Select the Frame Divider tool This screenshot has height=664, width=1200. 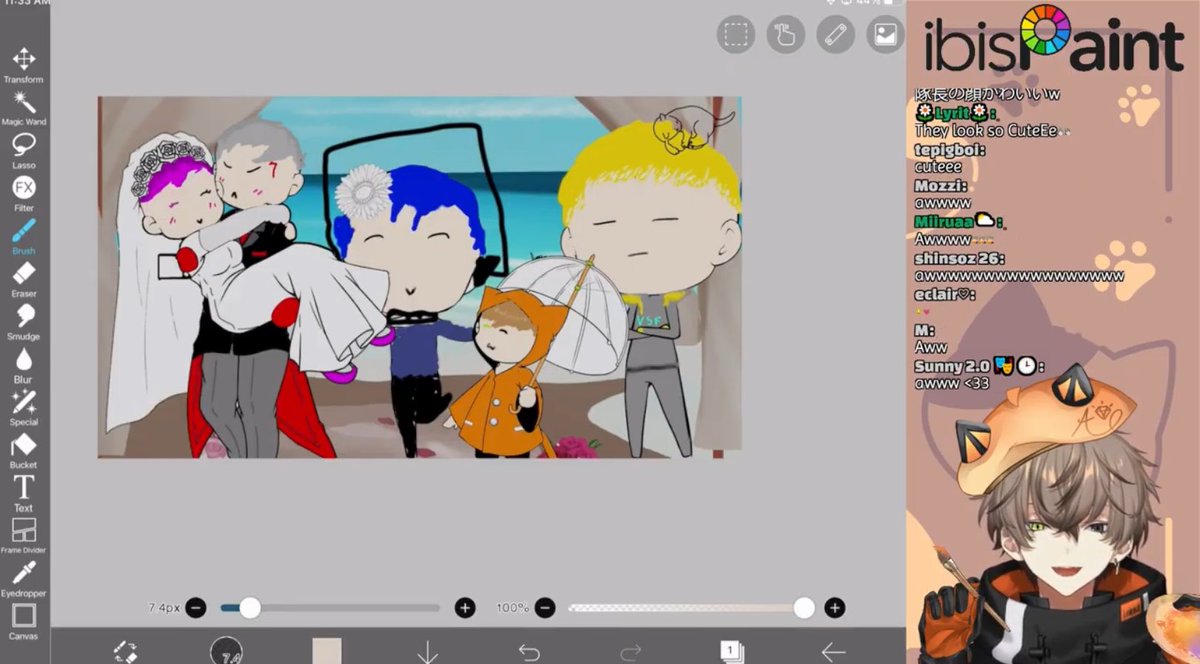coord(23,536)
